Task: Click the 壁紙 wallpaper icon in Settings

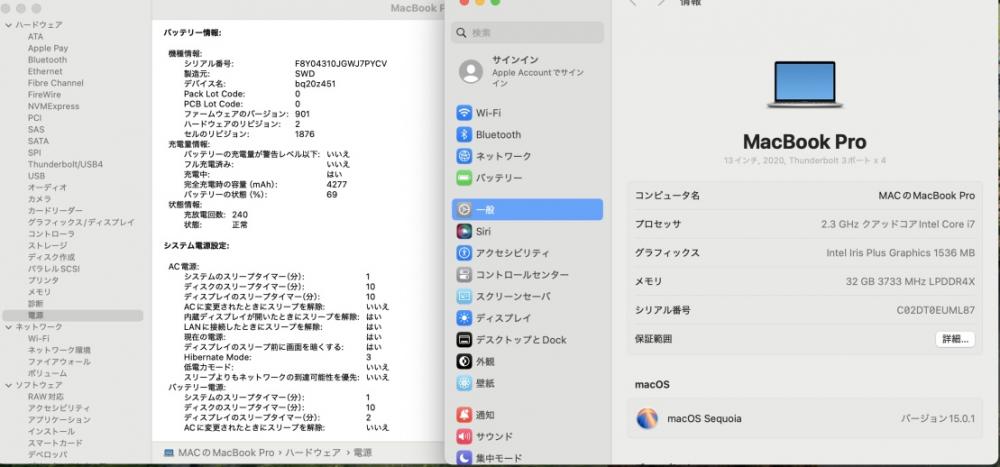Action: (x=464, y=383)
